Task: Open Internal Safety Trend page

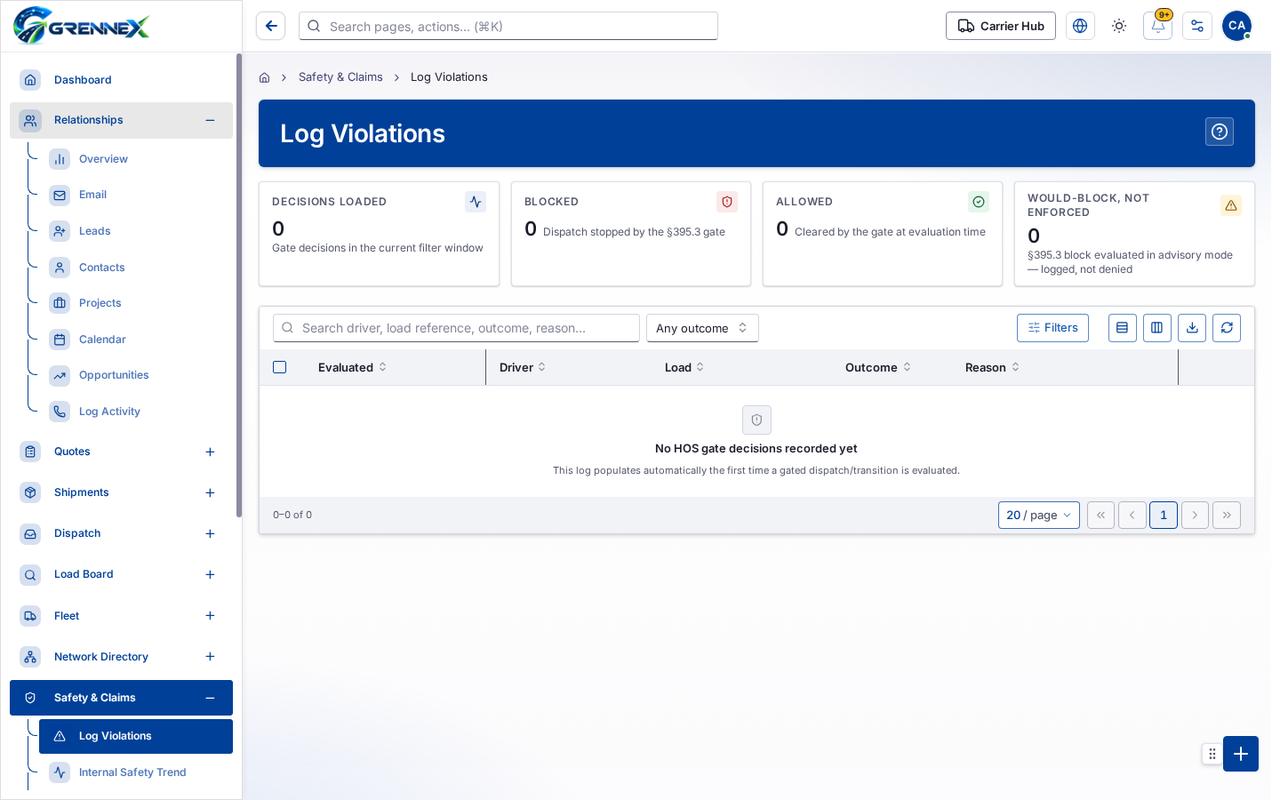Action: [x=136, y=772]
